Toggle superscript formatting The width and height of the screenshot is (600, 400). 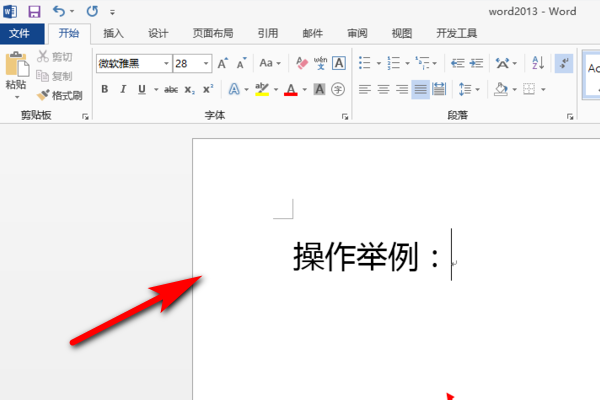coord(208,89)
